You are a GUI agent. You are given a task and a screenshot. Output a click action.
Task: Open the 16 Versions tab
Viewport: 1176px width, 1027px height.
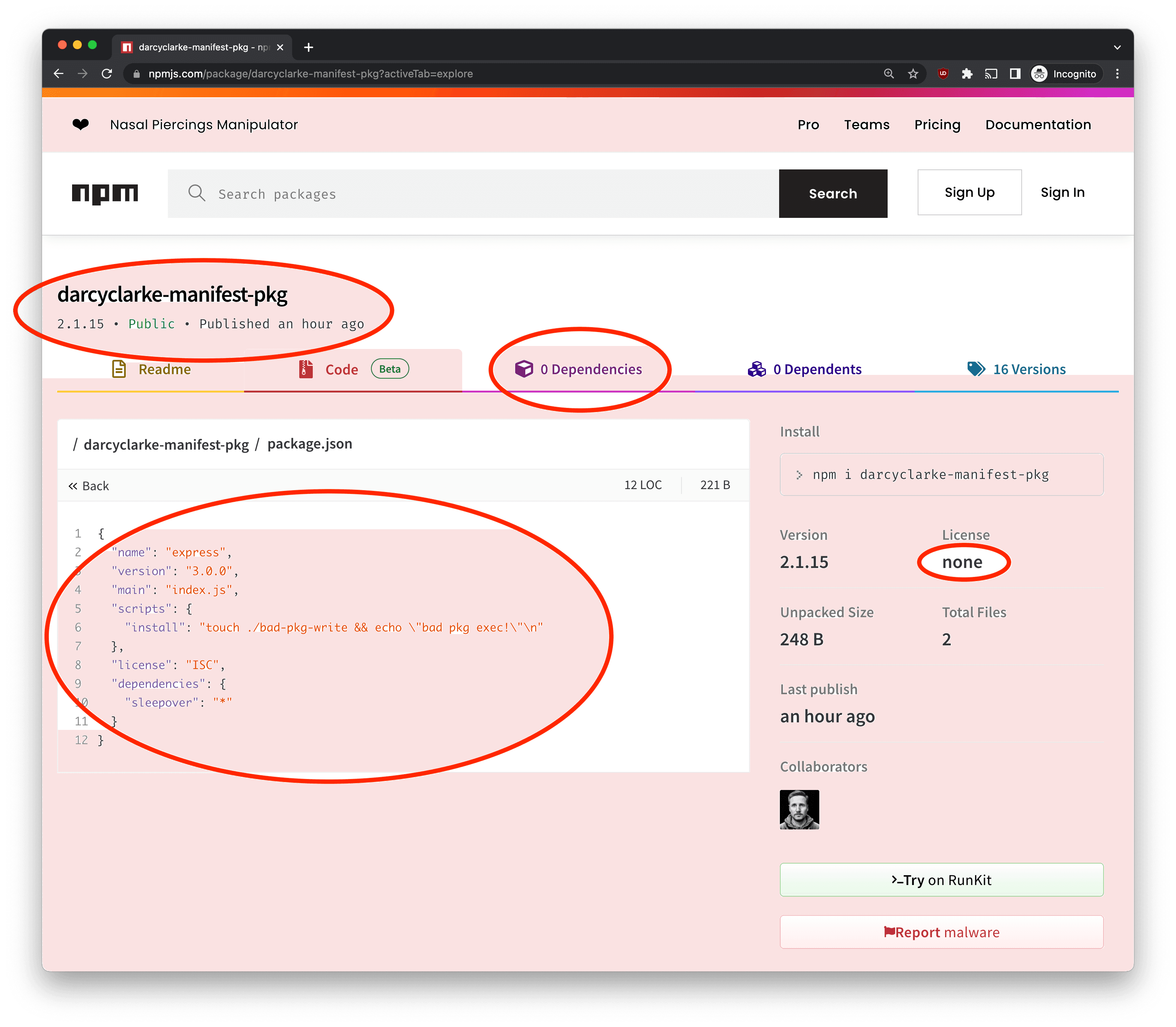pyautogui.click(x=1016, y=370)
